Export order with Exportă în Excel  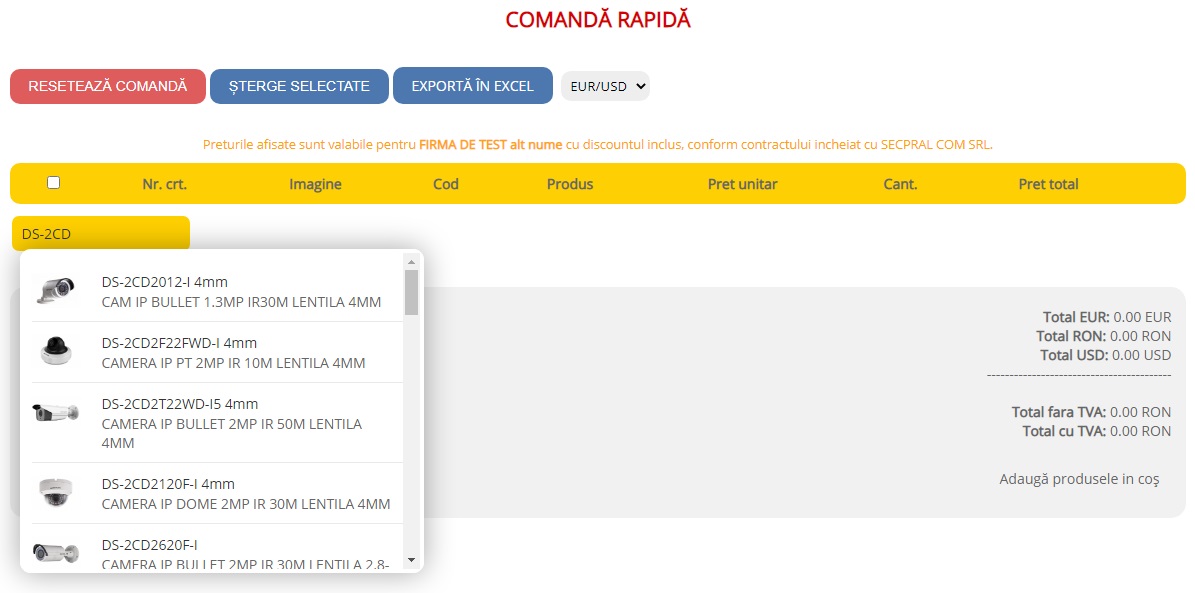(x=472, y=86)
